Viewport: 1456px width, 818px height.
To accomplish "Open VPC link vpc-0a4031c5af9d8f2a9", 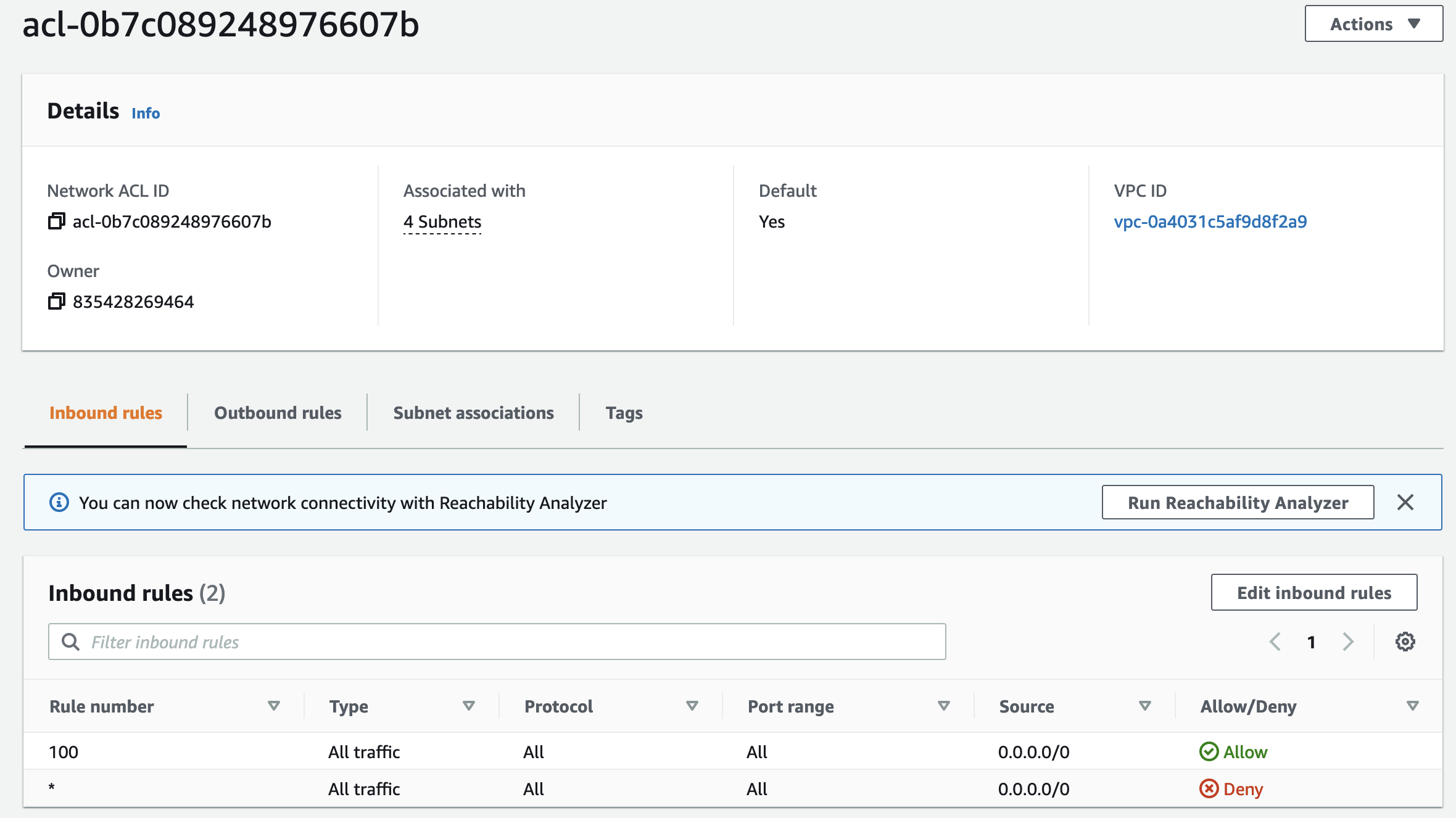I will [x=1210, y=221].
